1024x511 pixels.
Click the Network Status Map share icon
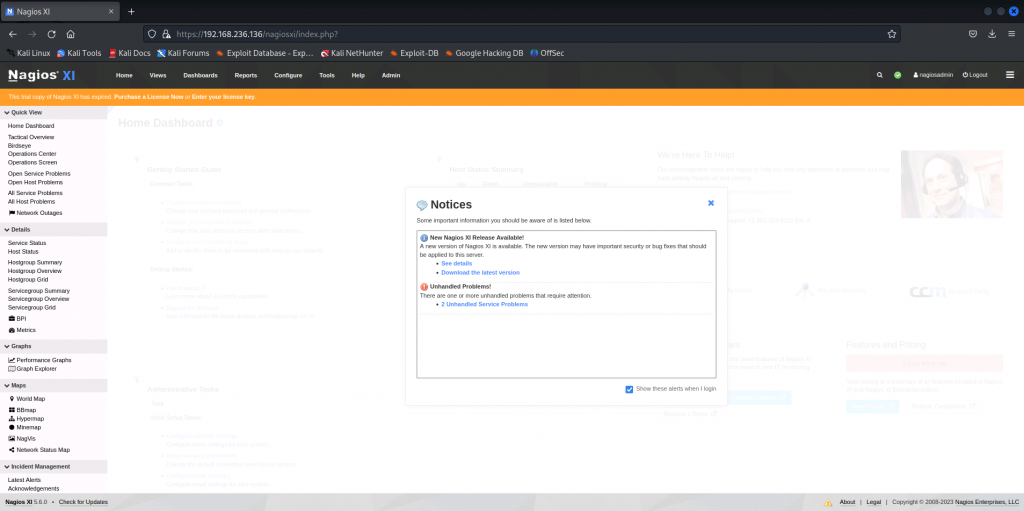click(11, 450)
